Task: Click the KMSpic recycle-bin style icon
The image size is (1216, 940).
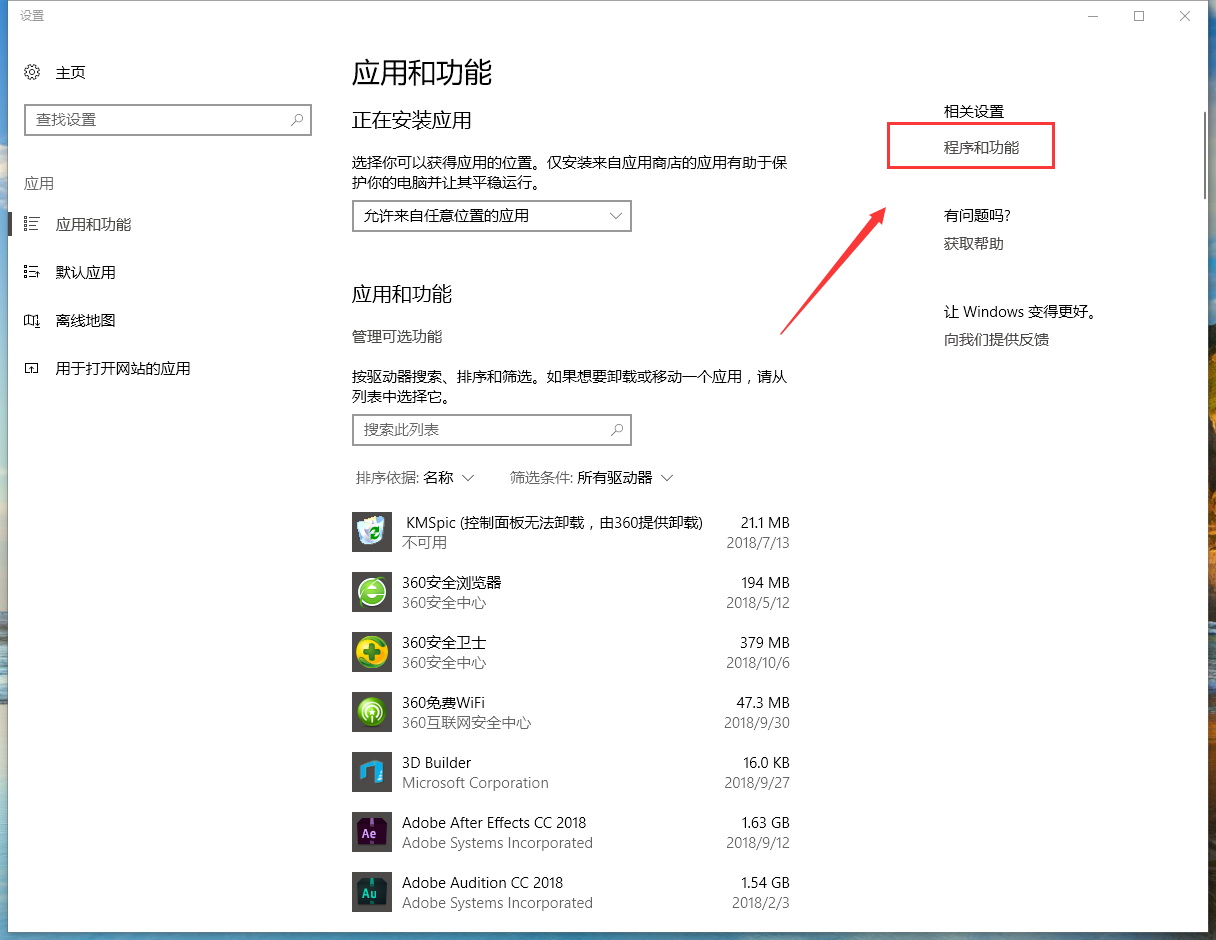Action: (371, 532)
